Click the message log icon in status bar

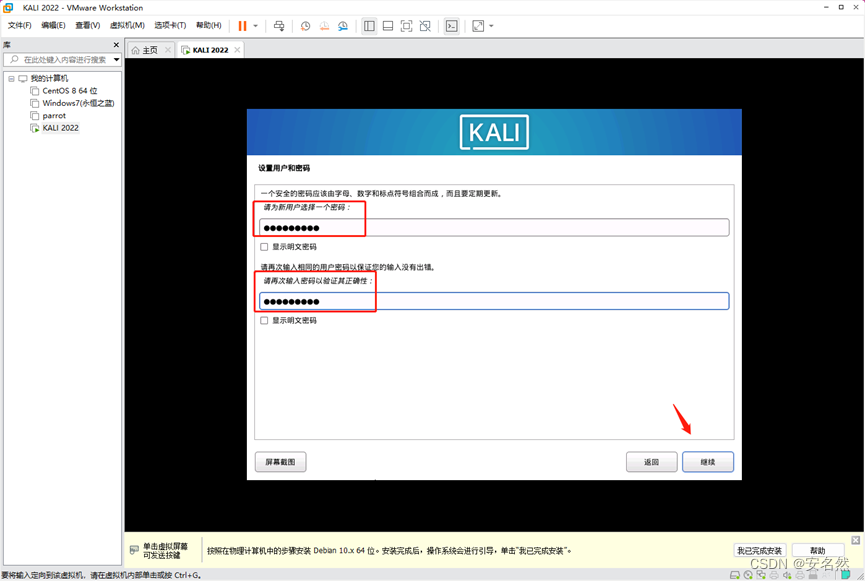[846, 575]
